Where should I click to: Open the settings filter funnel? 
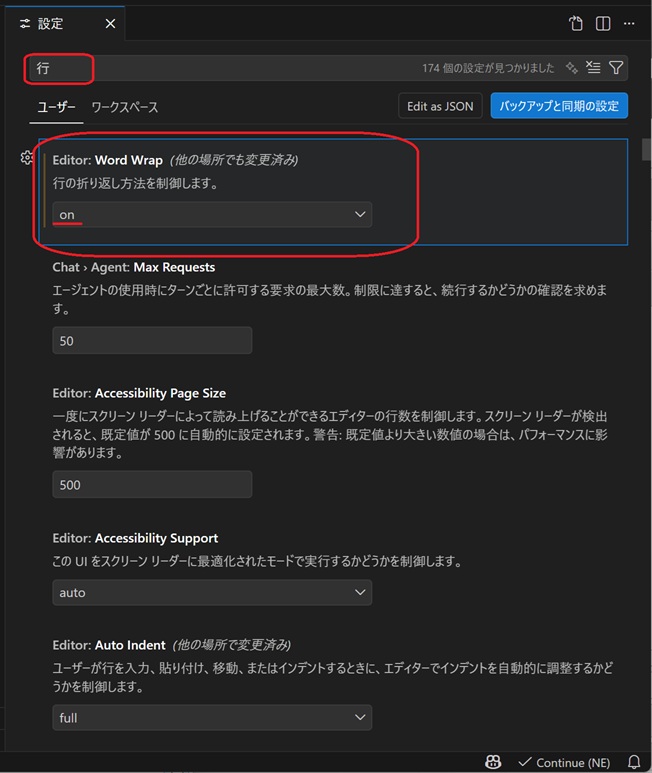pyautogui.click(x=616, y=68)
